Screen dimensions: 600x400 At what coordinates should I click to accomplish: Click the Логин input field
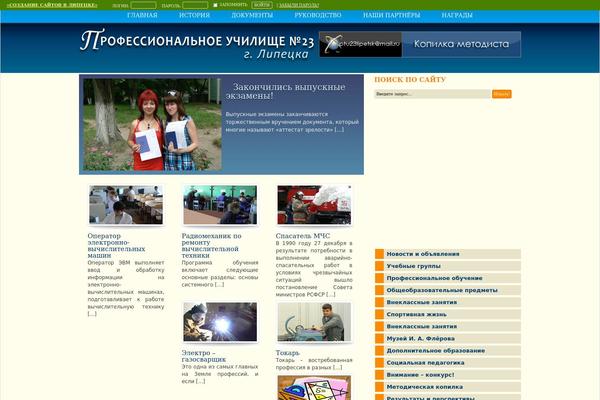tap(143, 5)
